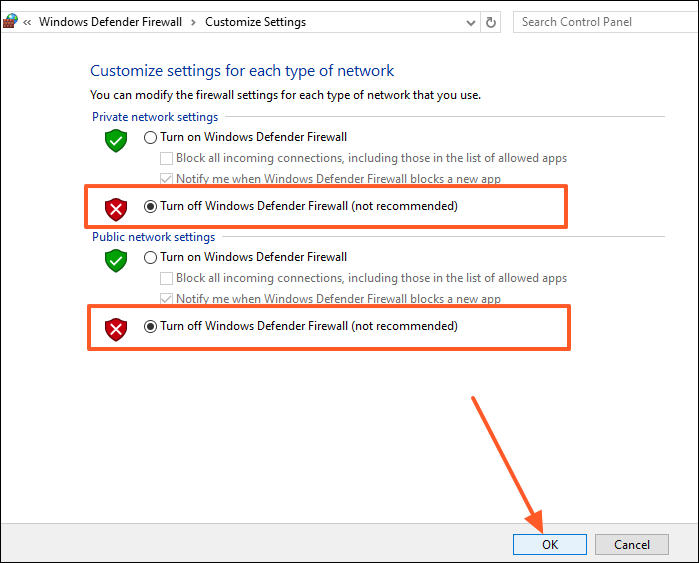Cancel the firewall settings changes
This screenshot has height=563, width=699.
(631, 545)
